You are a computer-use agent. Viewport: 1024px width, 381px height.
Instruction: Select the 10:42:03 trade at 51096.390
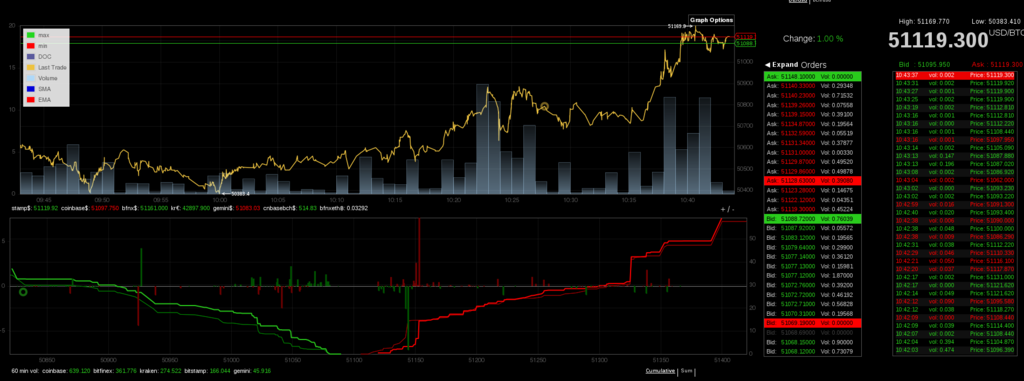(954, 350)
